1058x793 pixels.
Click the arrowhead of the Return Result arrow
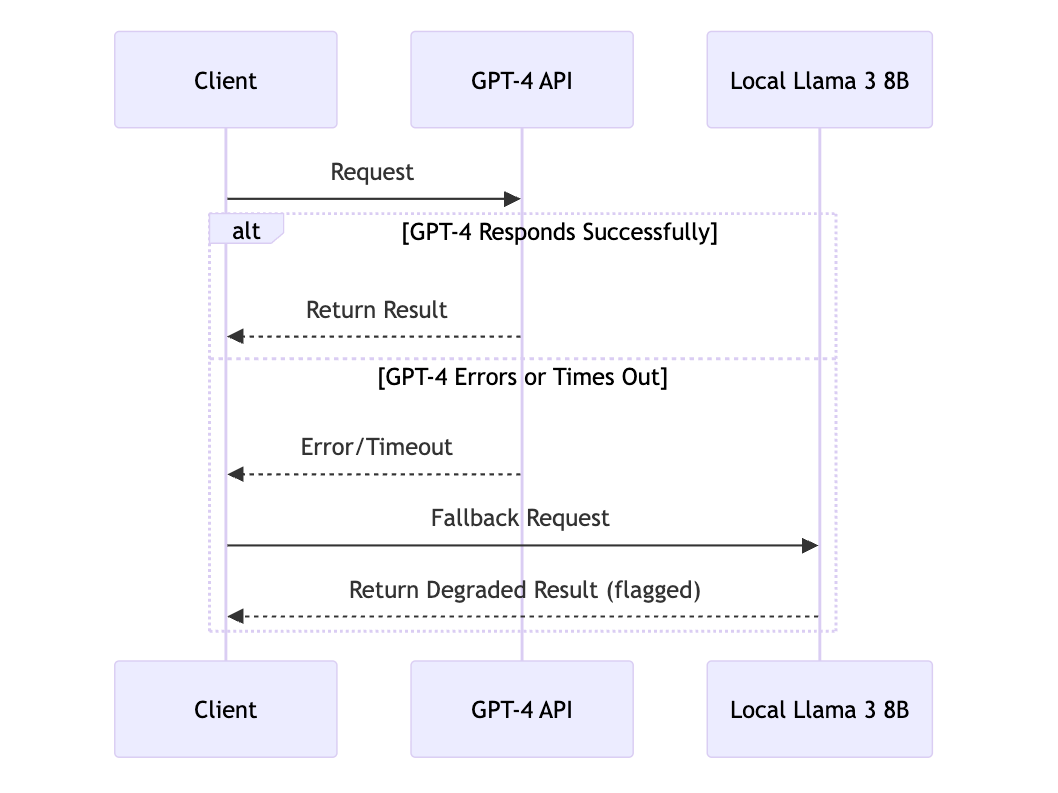pos(235,336)
